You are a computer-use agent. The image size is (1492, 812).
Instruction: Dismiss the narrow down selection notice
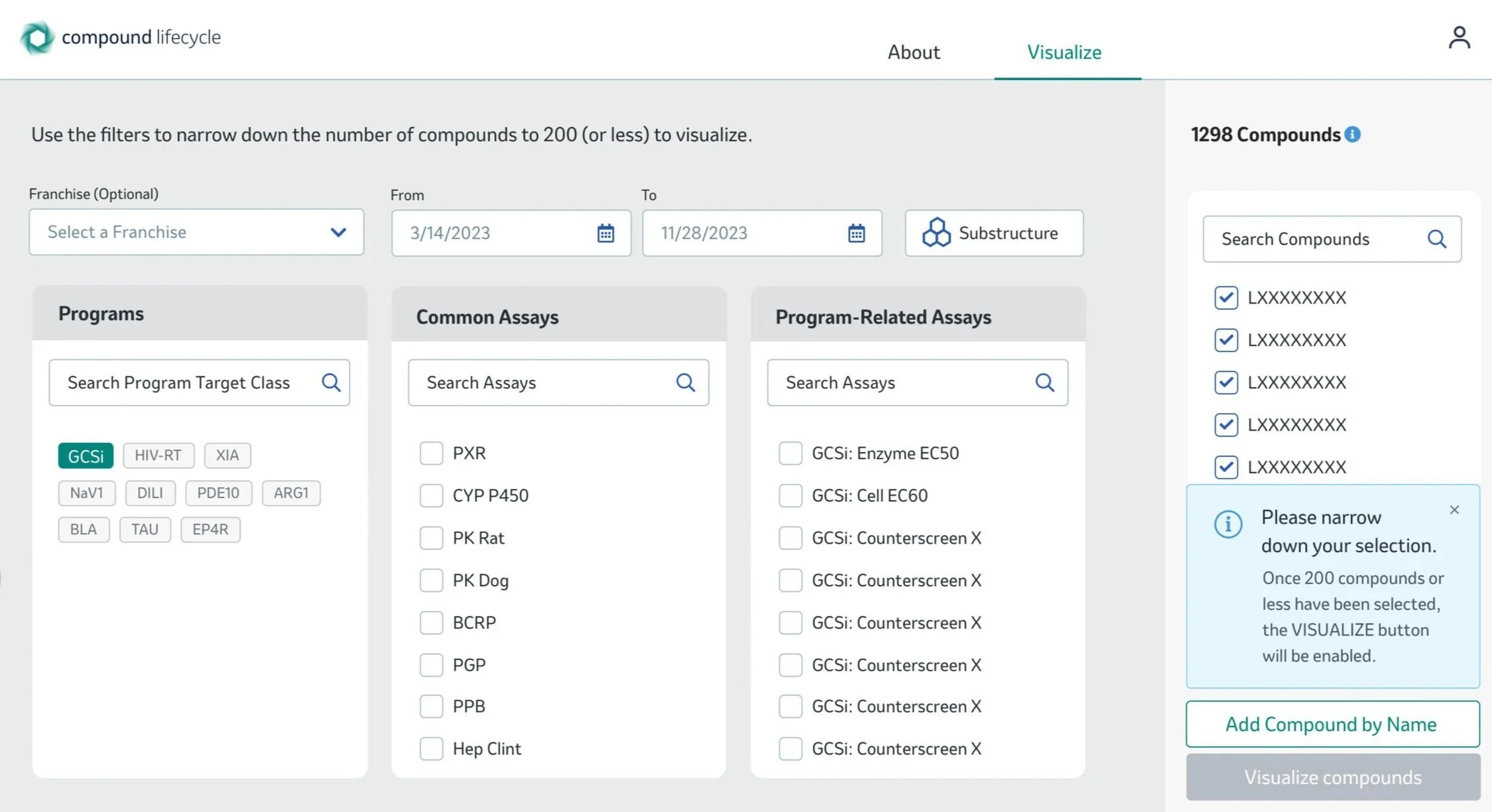coord(1454,510)
